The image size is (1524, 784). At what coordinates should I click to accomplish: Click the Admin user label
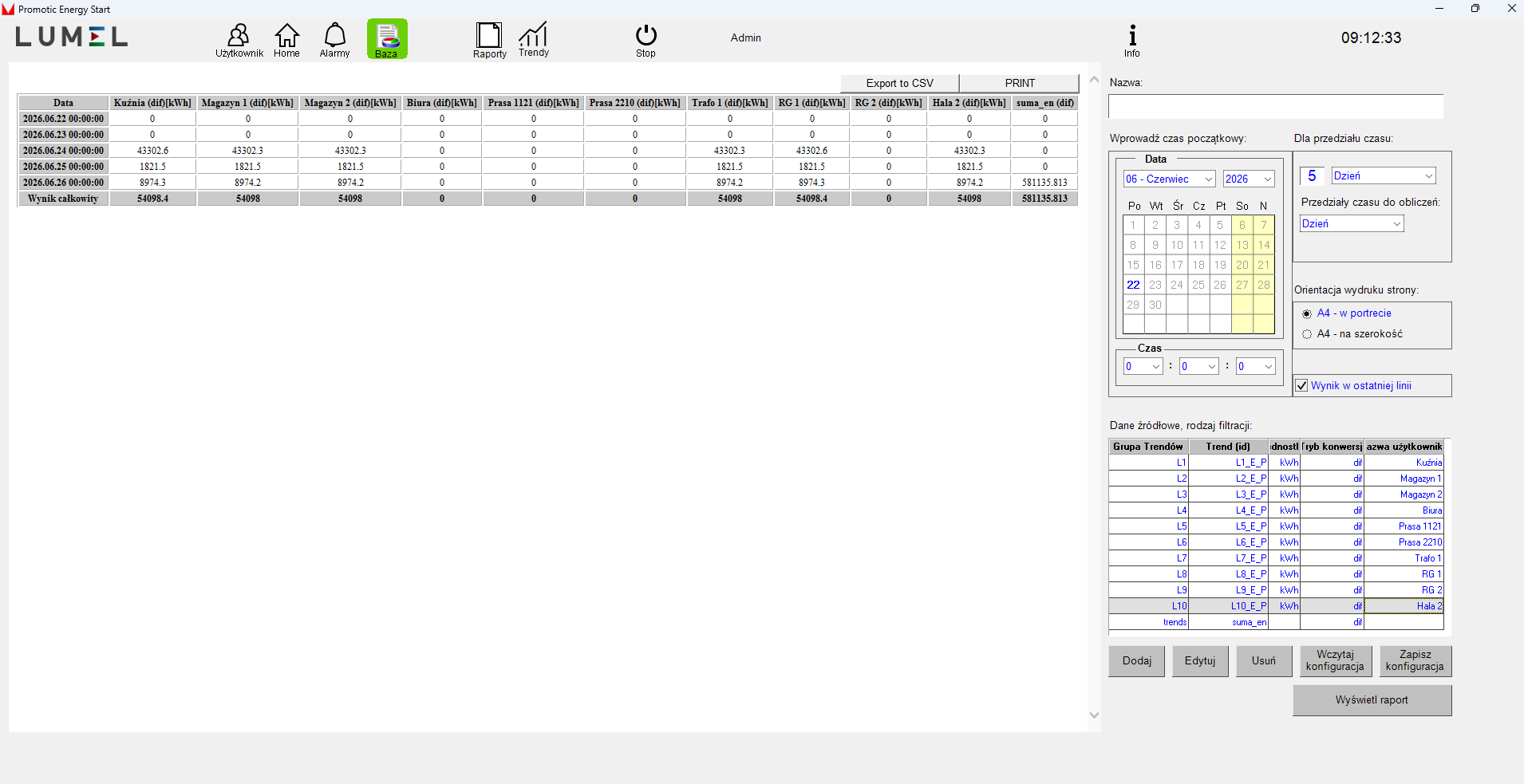click(x=745, y=37)
